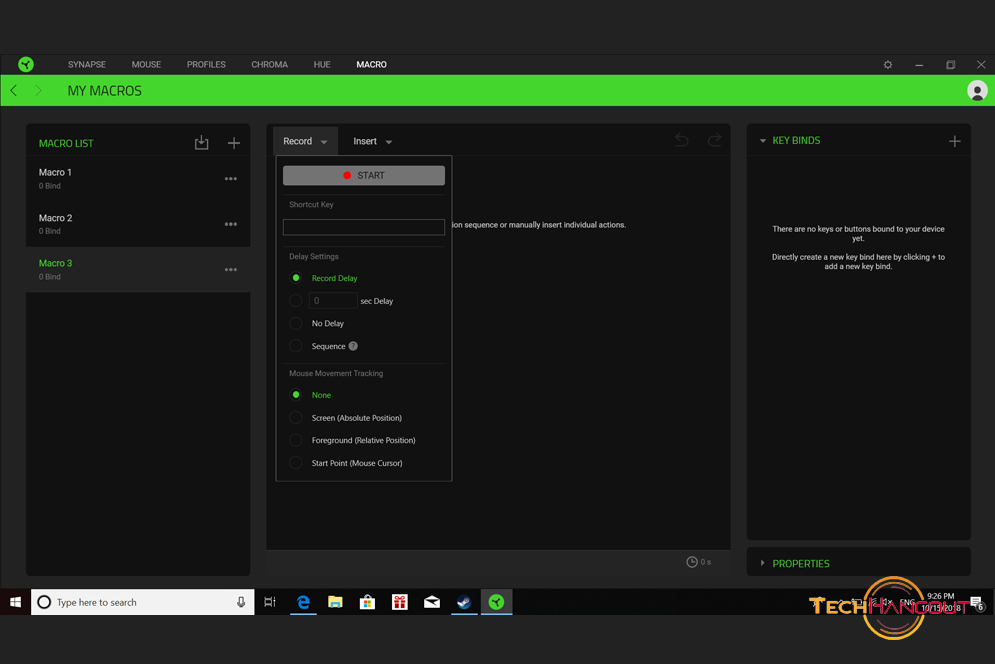
Task: Open Task View on the taskbar
Action: pos(270,602)
